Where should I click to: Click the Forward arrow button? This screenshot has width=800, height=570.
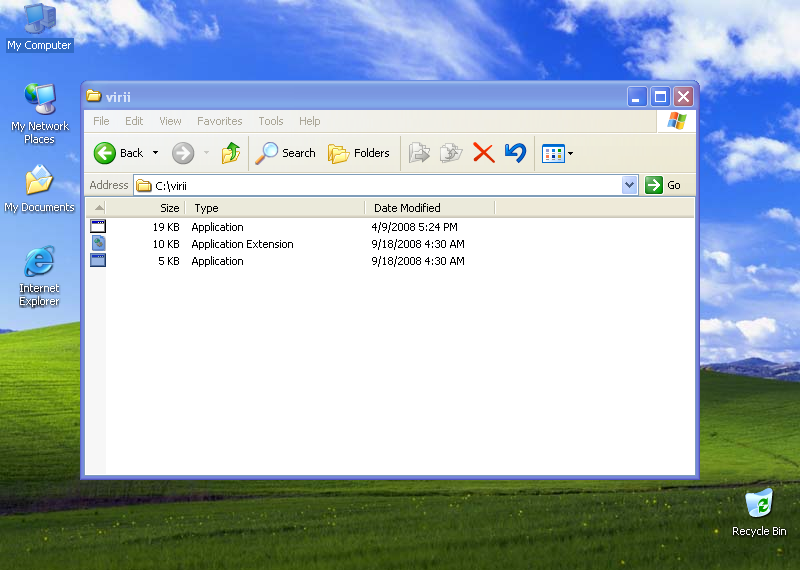coord(183,153)
